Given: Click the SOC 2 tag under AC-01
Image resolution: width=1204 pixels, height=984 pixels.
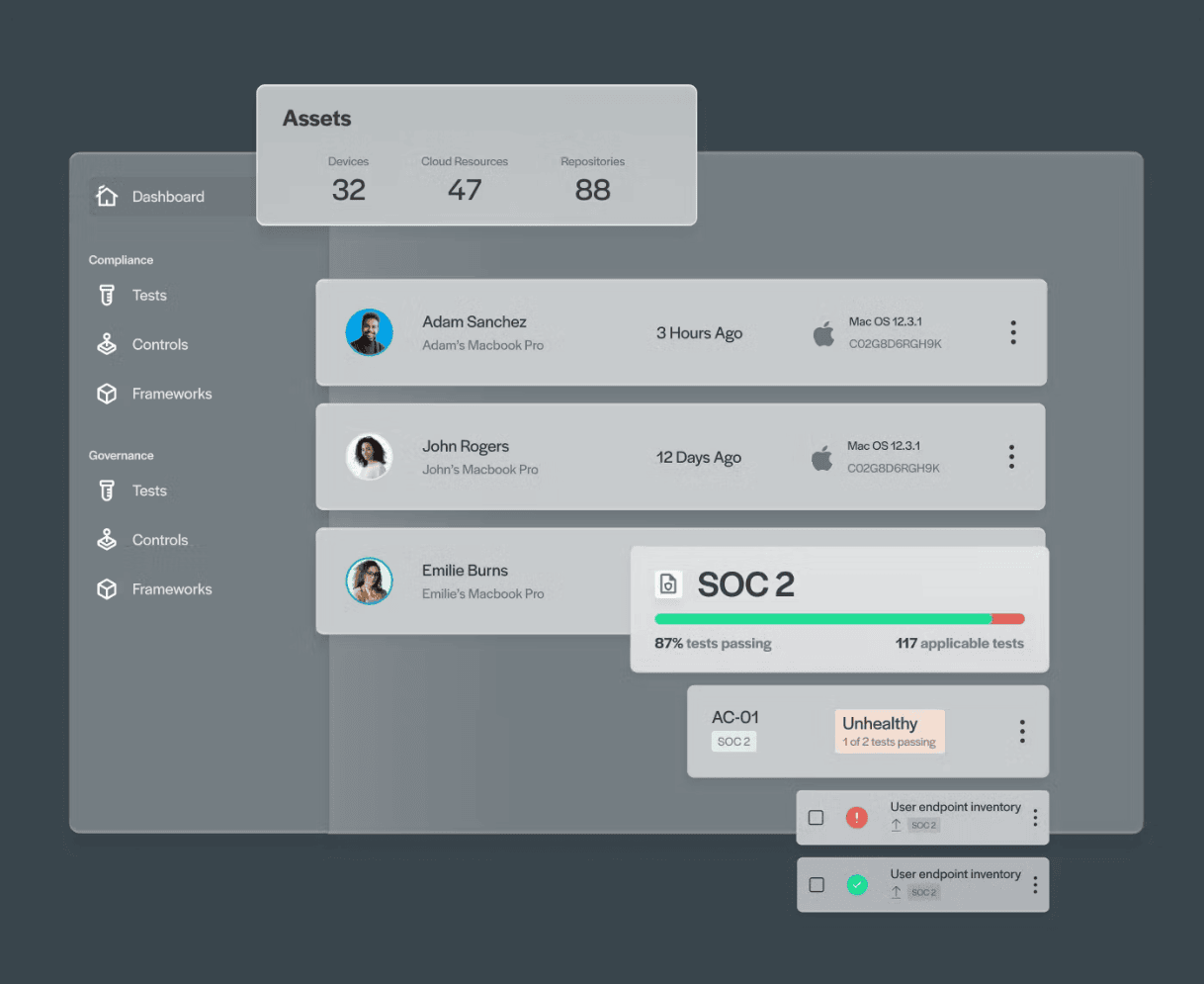Looking at the screenshot, I should tap(733, 741).
